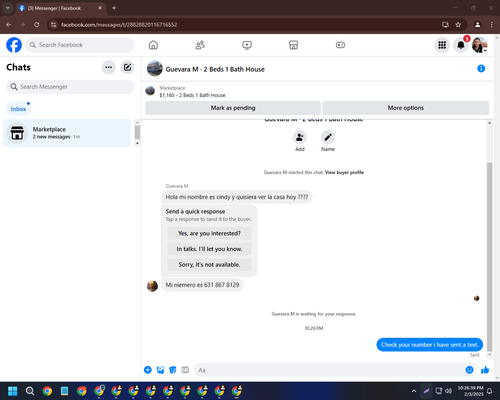Image resolution: width=500 pixels, height=400 pixels.
Task: Open Windows taskbar search
Action: 30,391
